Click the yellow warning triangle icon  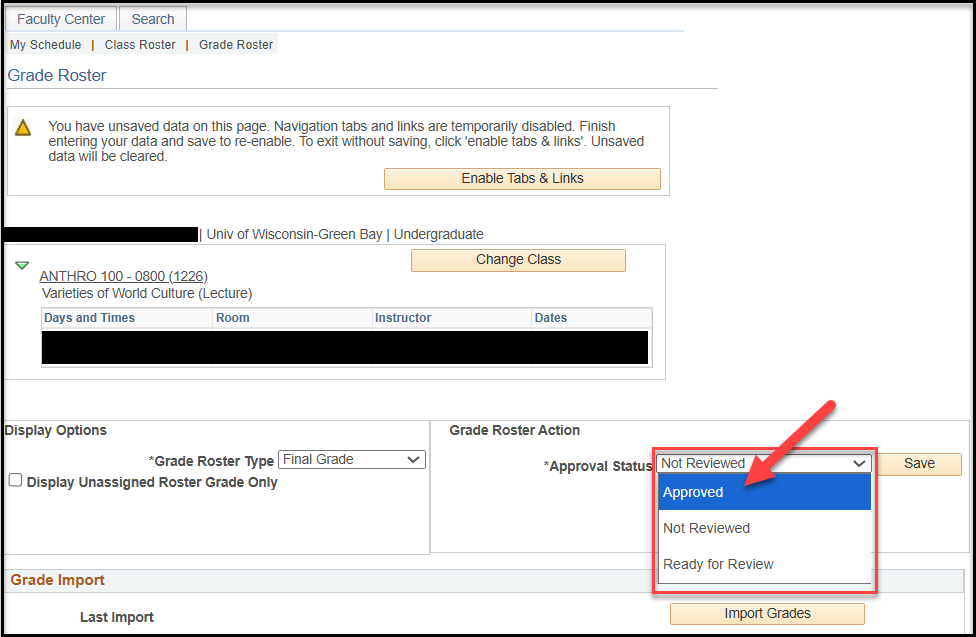[x=23, y=128]
